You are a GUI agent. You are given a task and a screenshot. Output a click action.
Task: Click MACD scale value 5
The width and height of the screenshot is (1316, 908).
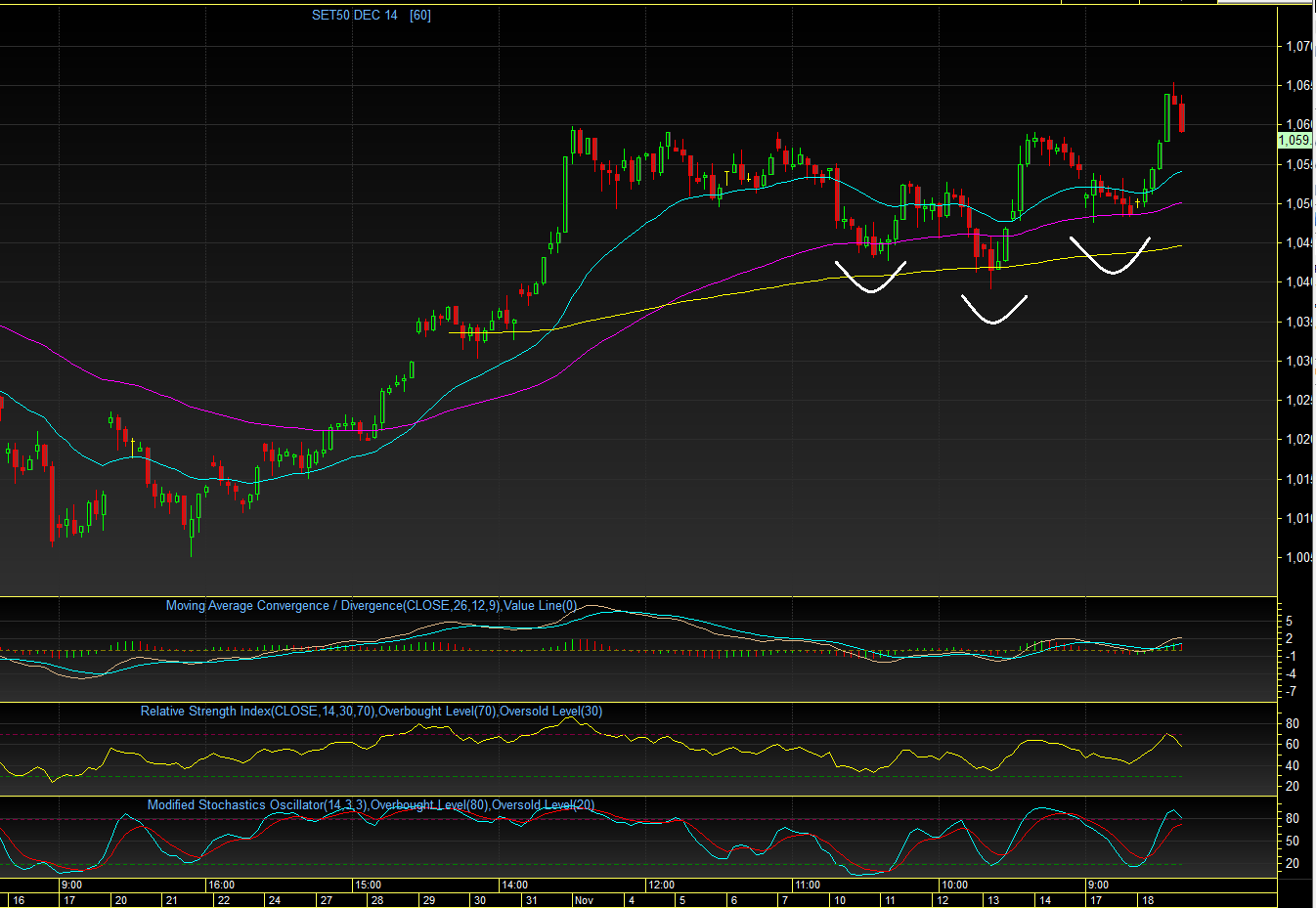click(x=1290, y=621)
